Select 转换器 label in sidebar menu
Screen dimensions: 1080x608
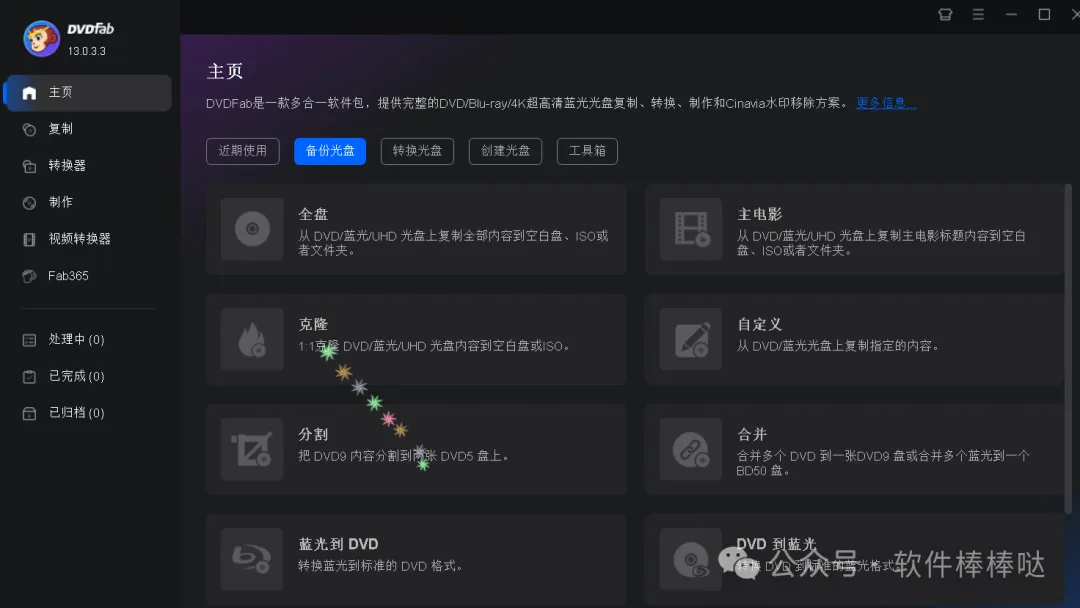click(67, 165)
